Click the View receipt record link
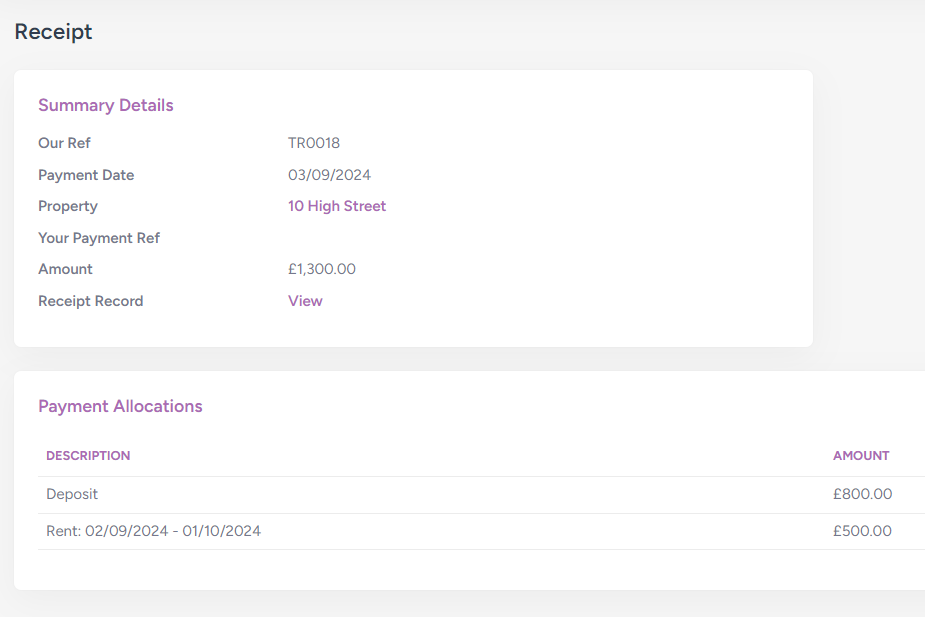This screenshot has width=925, height=617. (x=305, y=301)
